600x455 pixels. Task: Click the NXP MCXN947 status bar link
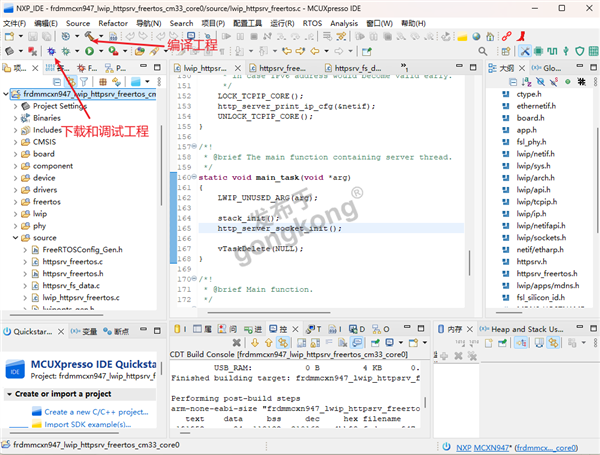[x=482, y=447]
